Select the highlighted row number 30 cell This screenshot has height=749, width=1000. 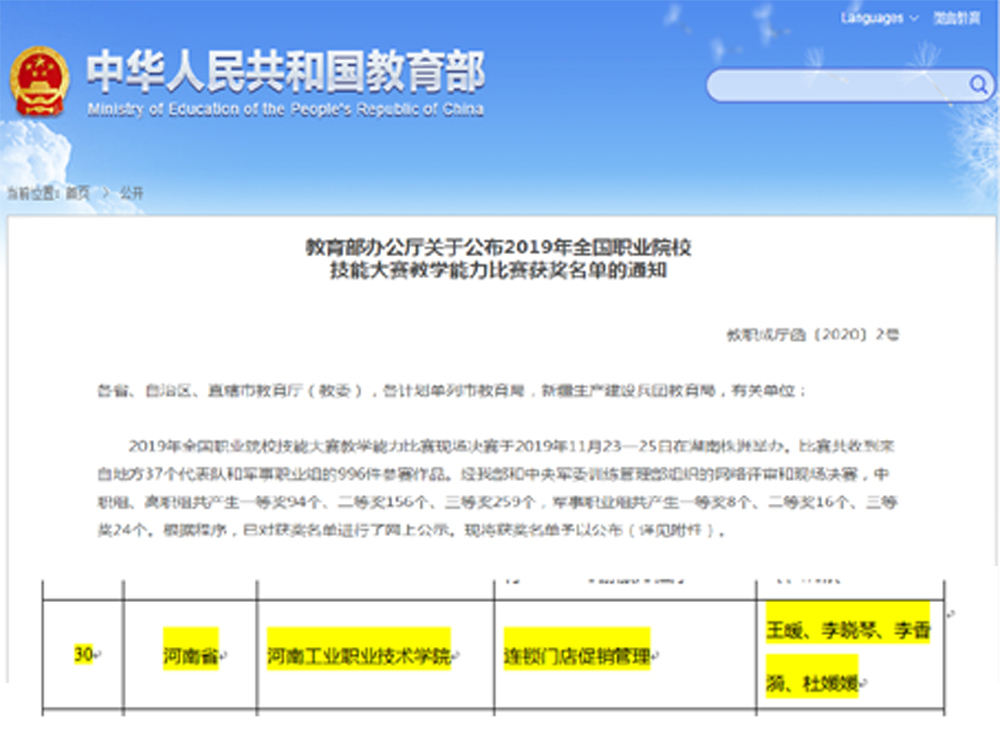[x=85, y=655]
